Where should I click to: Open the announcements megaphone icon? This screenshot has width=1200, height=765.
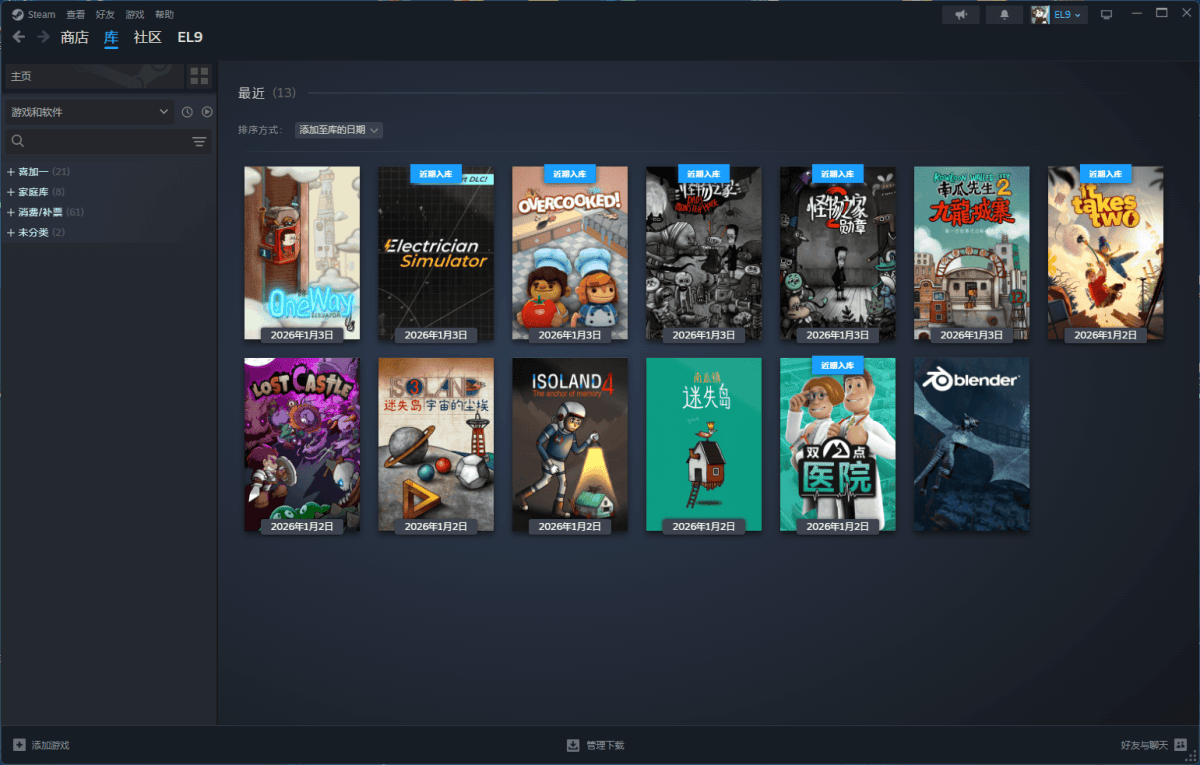[961, 14]
